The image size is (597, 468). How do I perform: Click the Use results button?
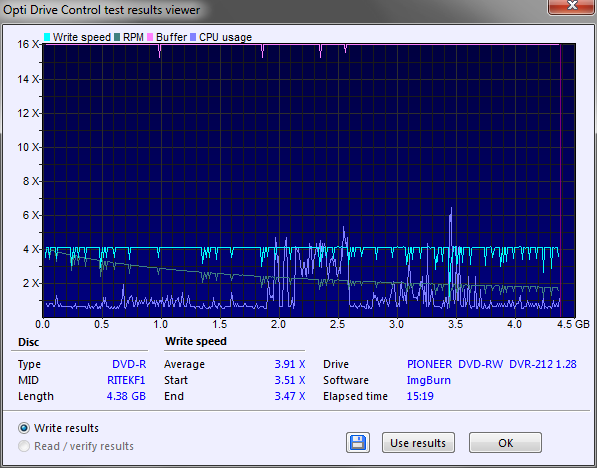(418, 442)
